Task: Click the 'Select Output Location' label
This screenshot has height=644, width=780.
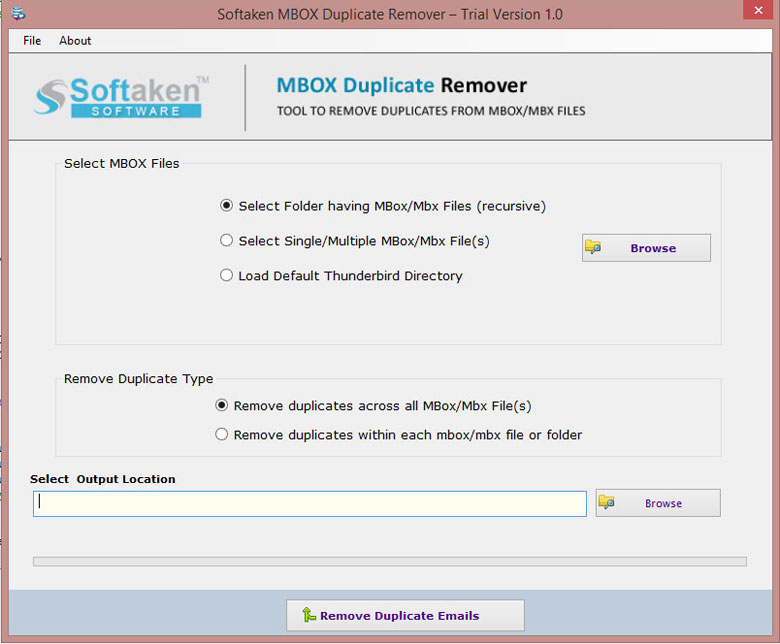Action: 102,479
